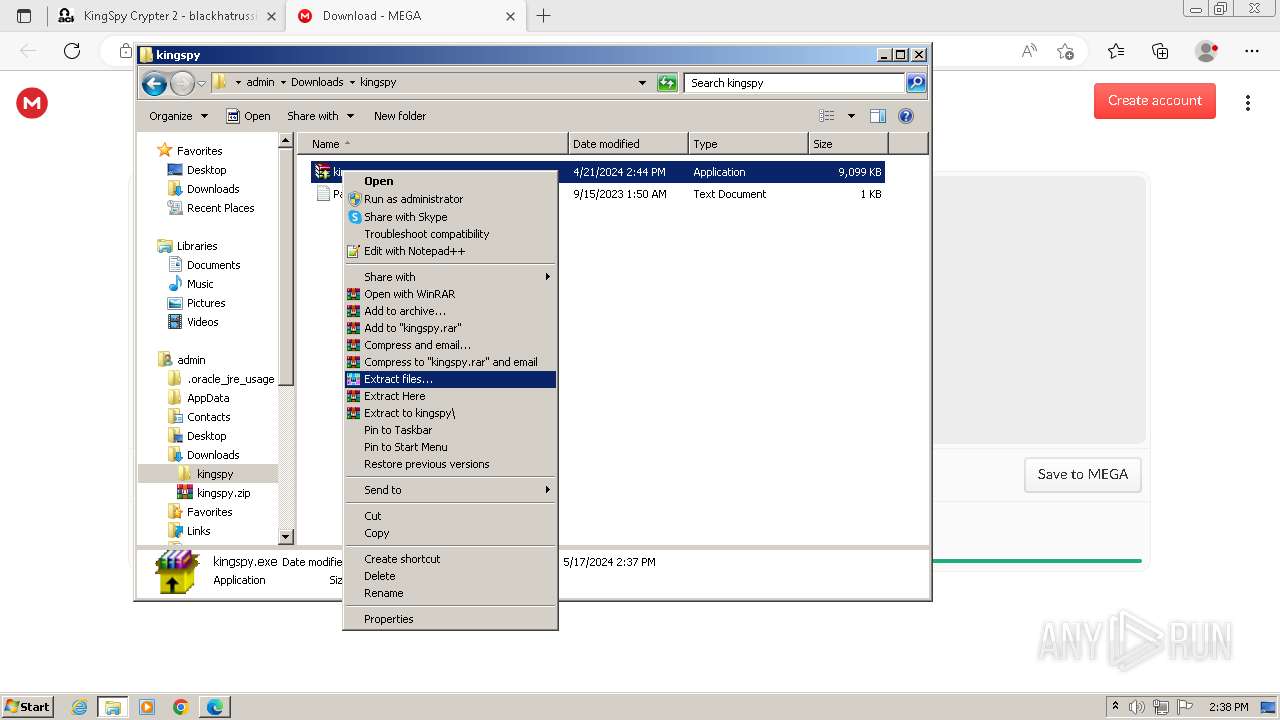
Task: Open the Organize dropdown menu
Action: pyautogui.click(x=178, y=116)
